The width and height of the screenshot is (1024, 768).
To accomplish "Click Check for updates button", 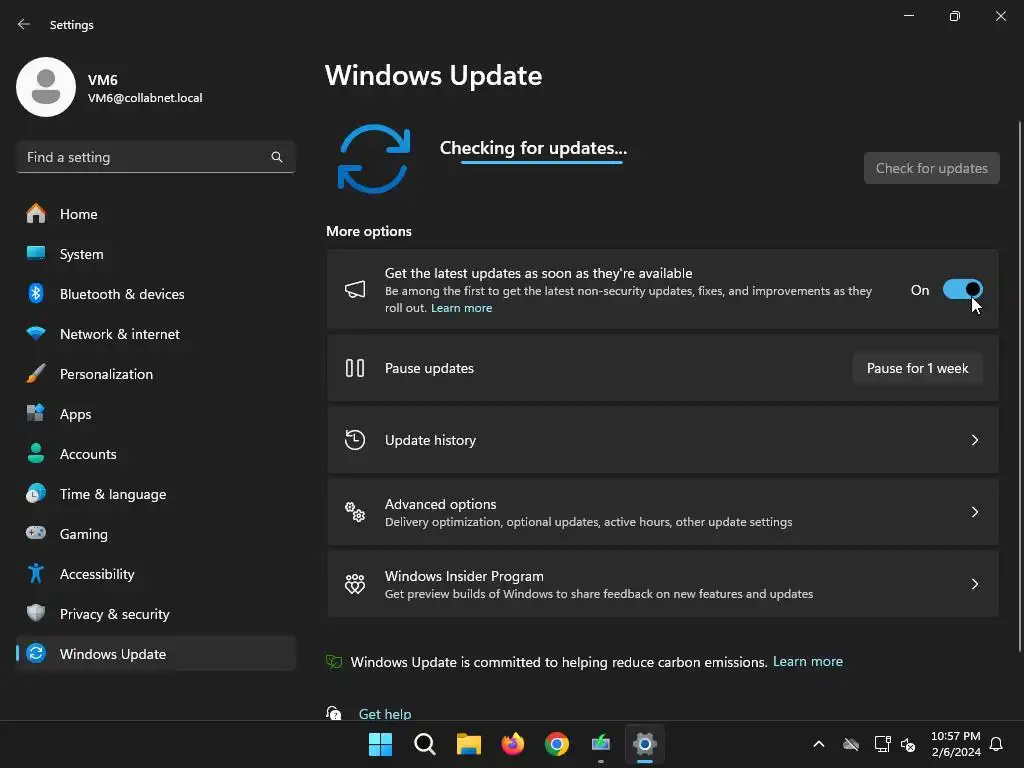I will click(931, 168).
